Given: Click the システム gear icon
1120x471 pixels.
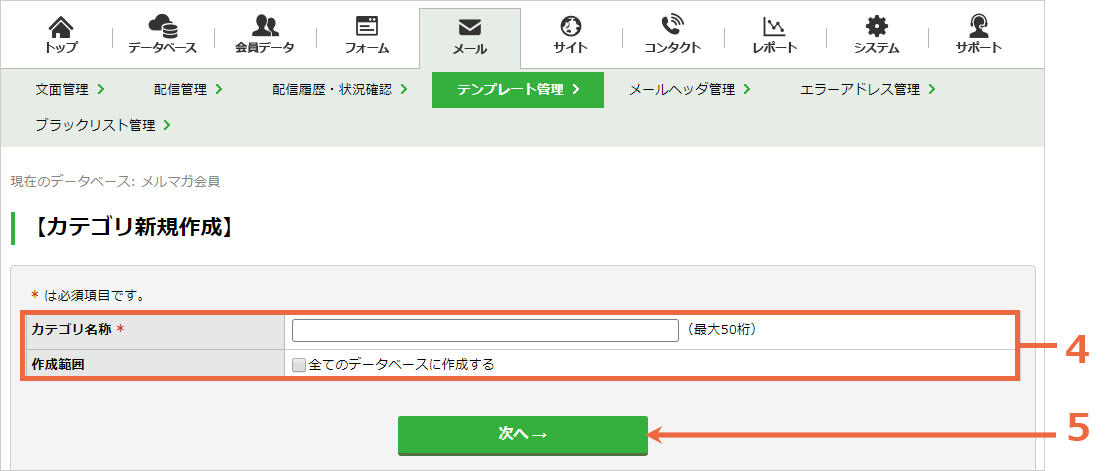Looking at the screenshot, I should (876, 27).
